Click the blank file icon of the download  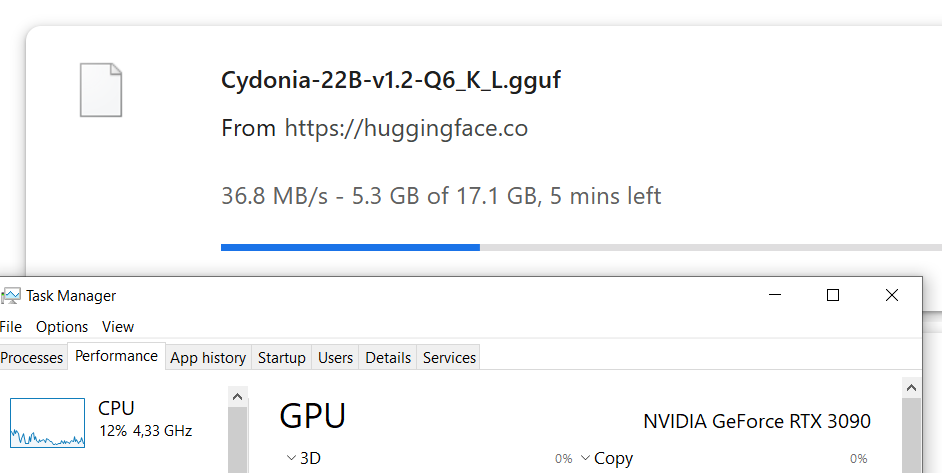click(101, 90)
